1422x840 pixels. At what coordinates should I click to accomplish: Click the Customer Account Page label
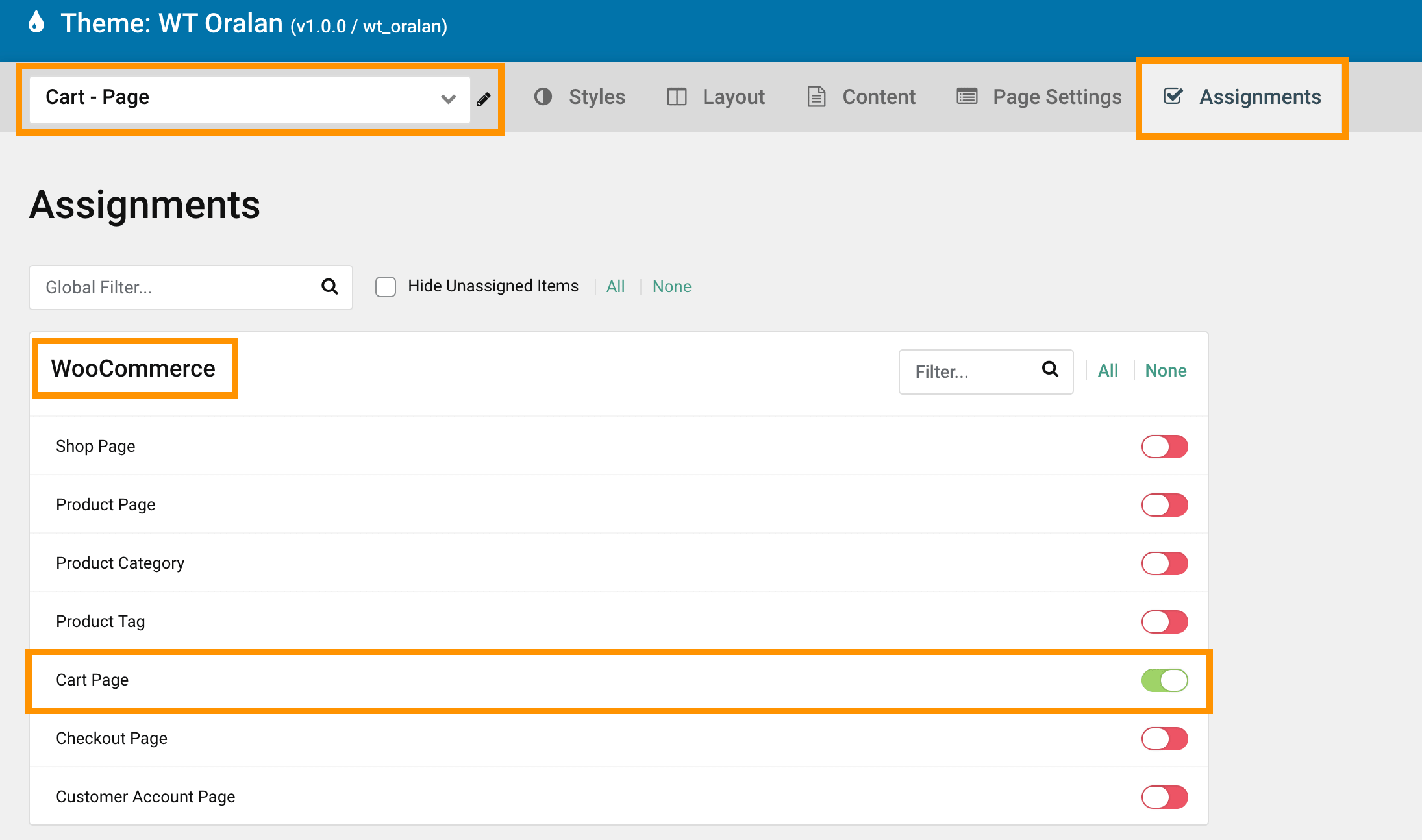[x=145, y=797]
